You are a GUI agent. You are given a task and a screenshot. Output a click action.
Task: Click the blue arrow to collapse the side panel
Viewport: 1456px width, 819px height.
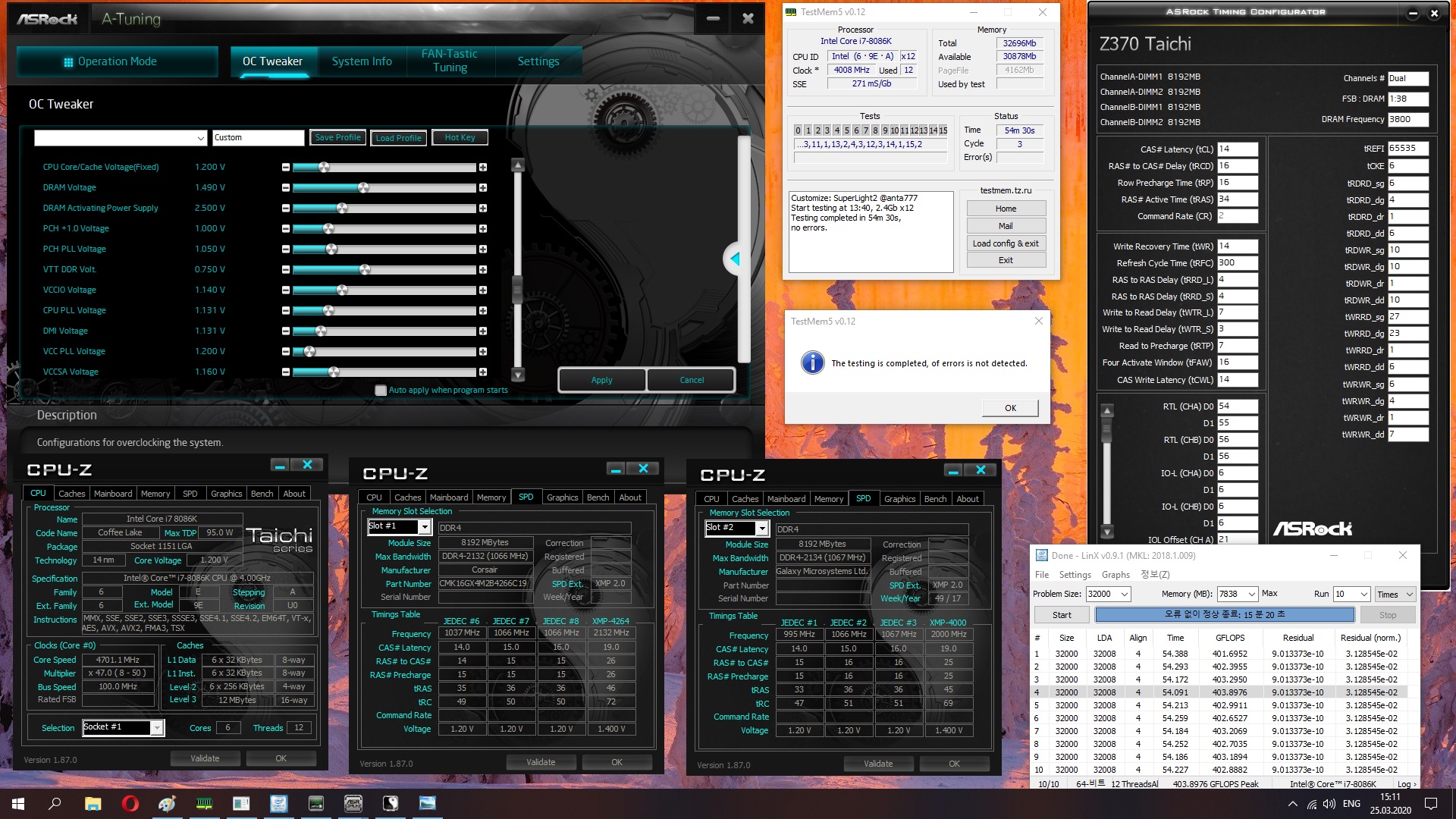[x=734, y=259]
